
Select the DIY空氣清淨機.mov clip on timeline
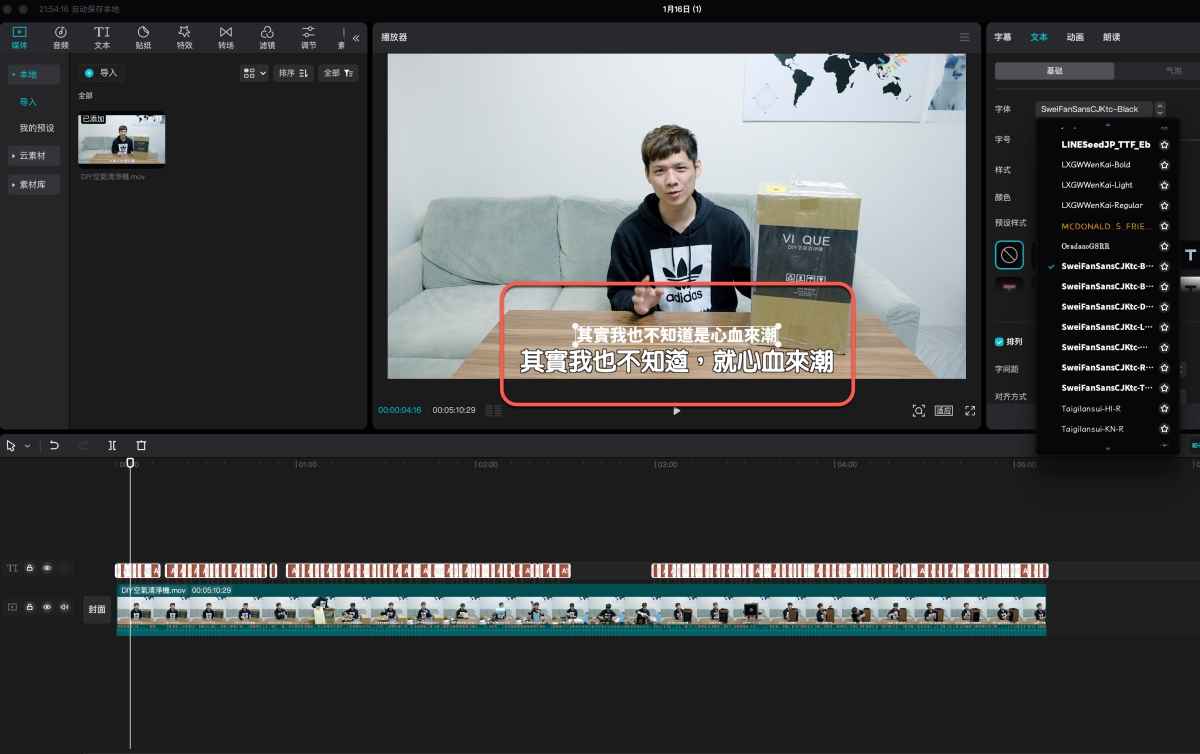click(581, 610)
